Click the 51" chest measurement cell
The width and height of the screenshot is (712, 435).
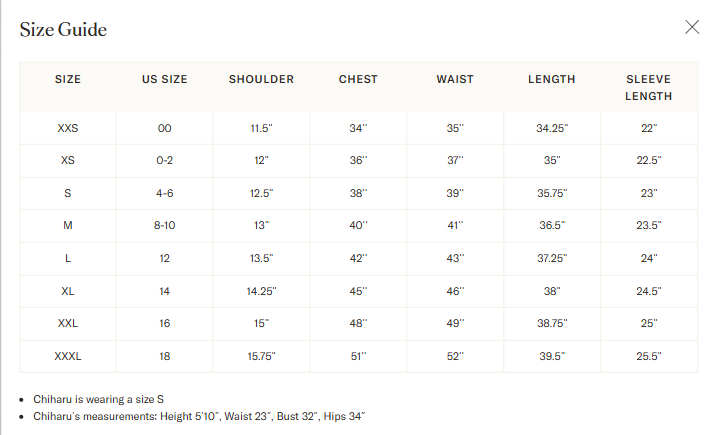(358, 356)
